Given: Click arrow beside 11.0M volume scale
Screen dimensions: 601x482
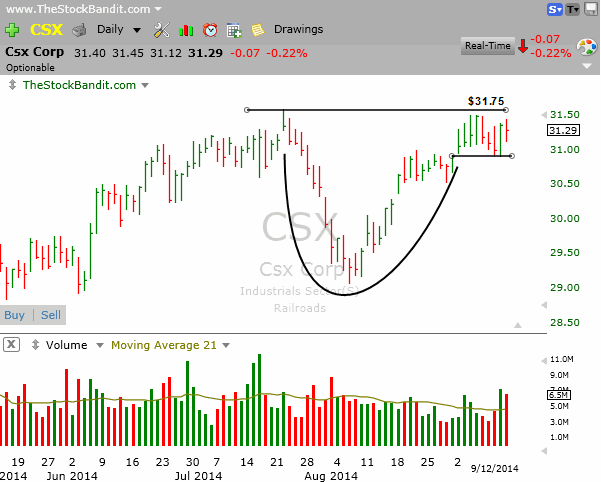Looking at the screenshot, I should 544,360.
